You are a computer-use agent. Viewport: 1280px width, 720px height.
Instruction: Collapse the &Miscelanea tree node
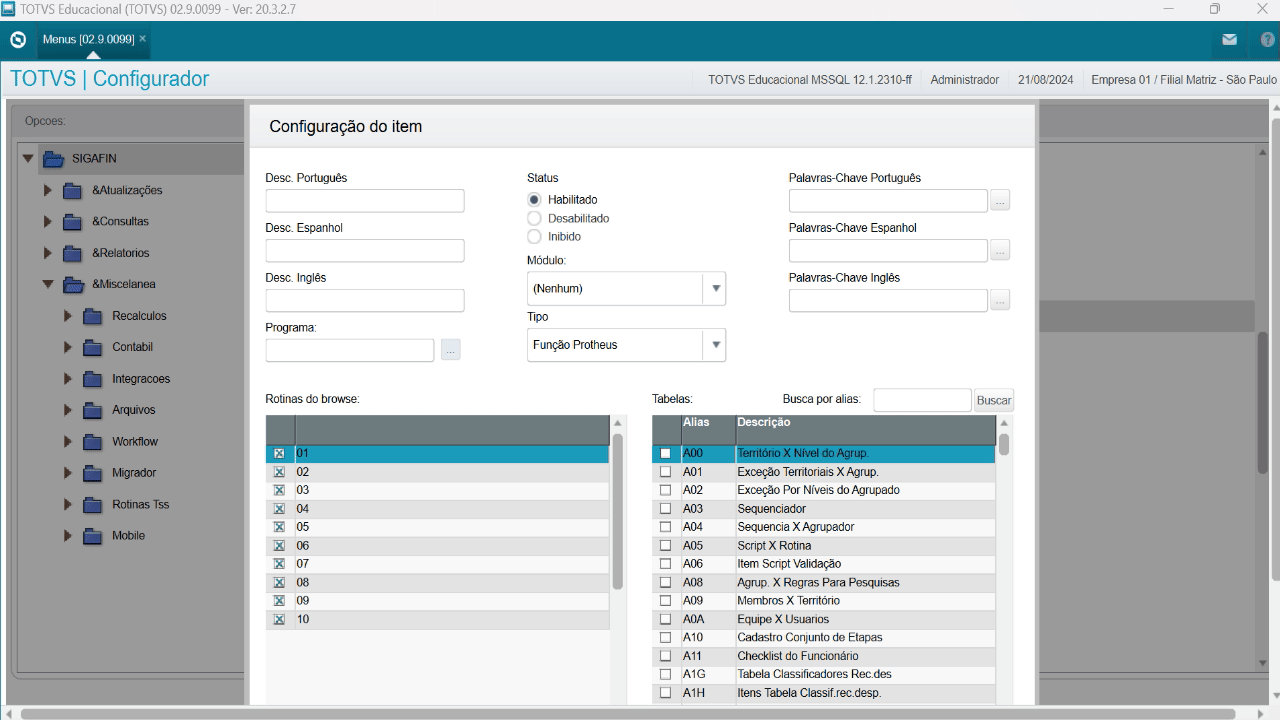pos(47,285)
